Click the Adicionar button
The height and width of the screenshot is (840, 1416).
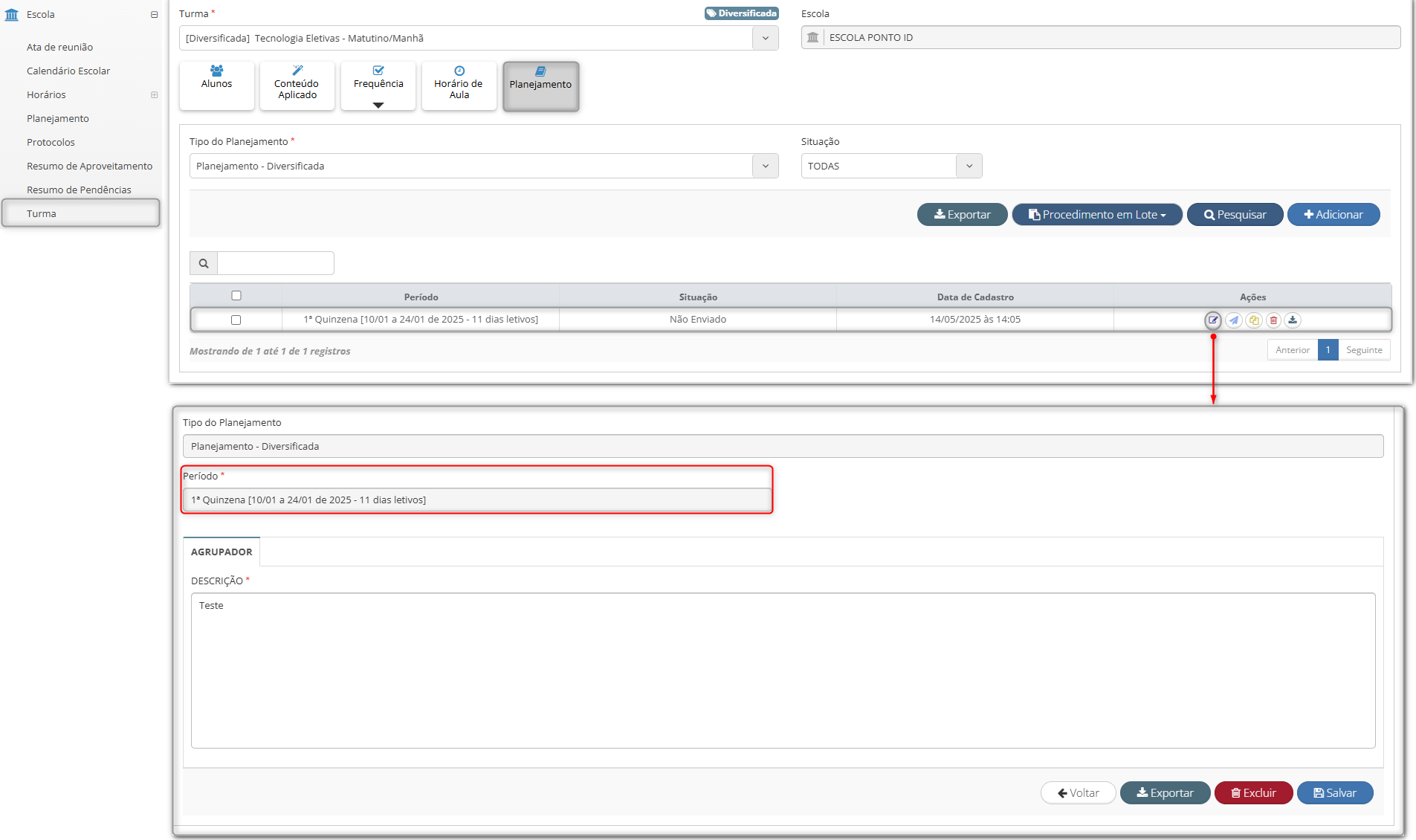(1333, 215)
